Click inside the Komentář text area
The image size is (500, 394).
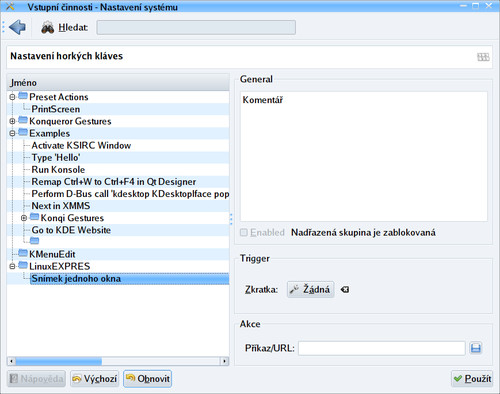click(364, 157)
